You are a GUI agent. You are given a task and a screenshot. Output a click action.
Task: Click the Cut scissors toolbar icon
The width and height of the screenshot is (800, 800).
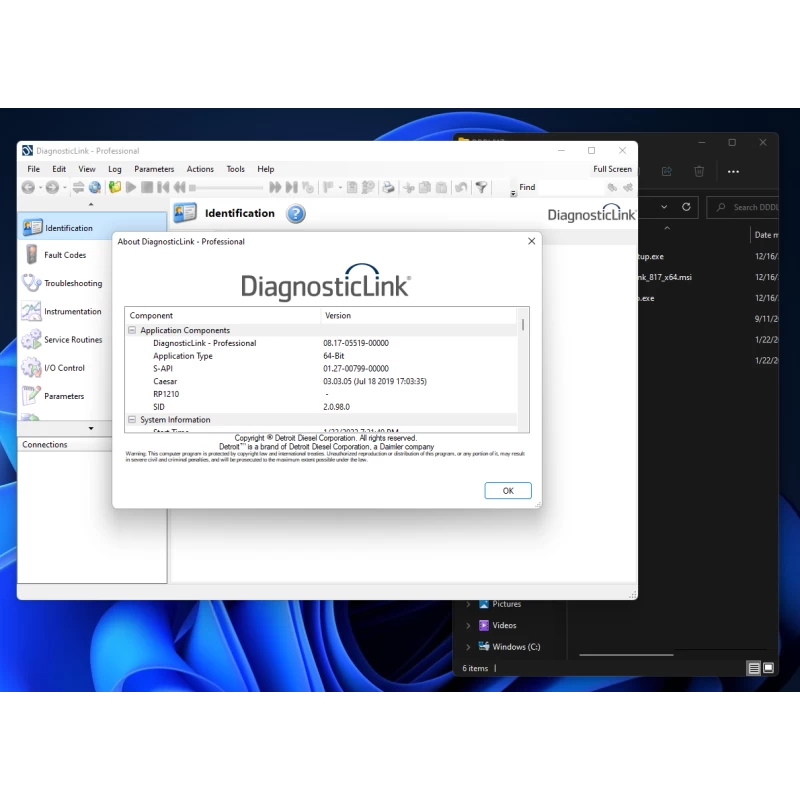(409, 188)
